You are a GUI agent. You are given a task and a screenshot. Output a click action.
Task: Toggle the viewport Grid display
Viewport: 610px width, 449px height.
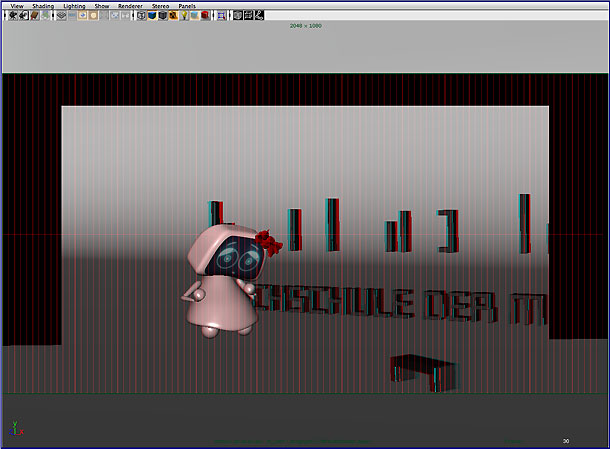pos(61,16)
